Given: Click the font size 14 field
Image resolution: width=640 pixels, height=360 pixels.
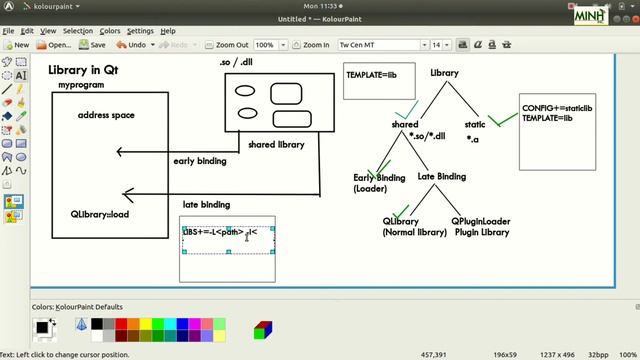Looking at the screenshot, I should (437, 45).
